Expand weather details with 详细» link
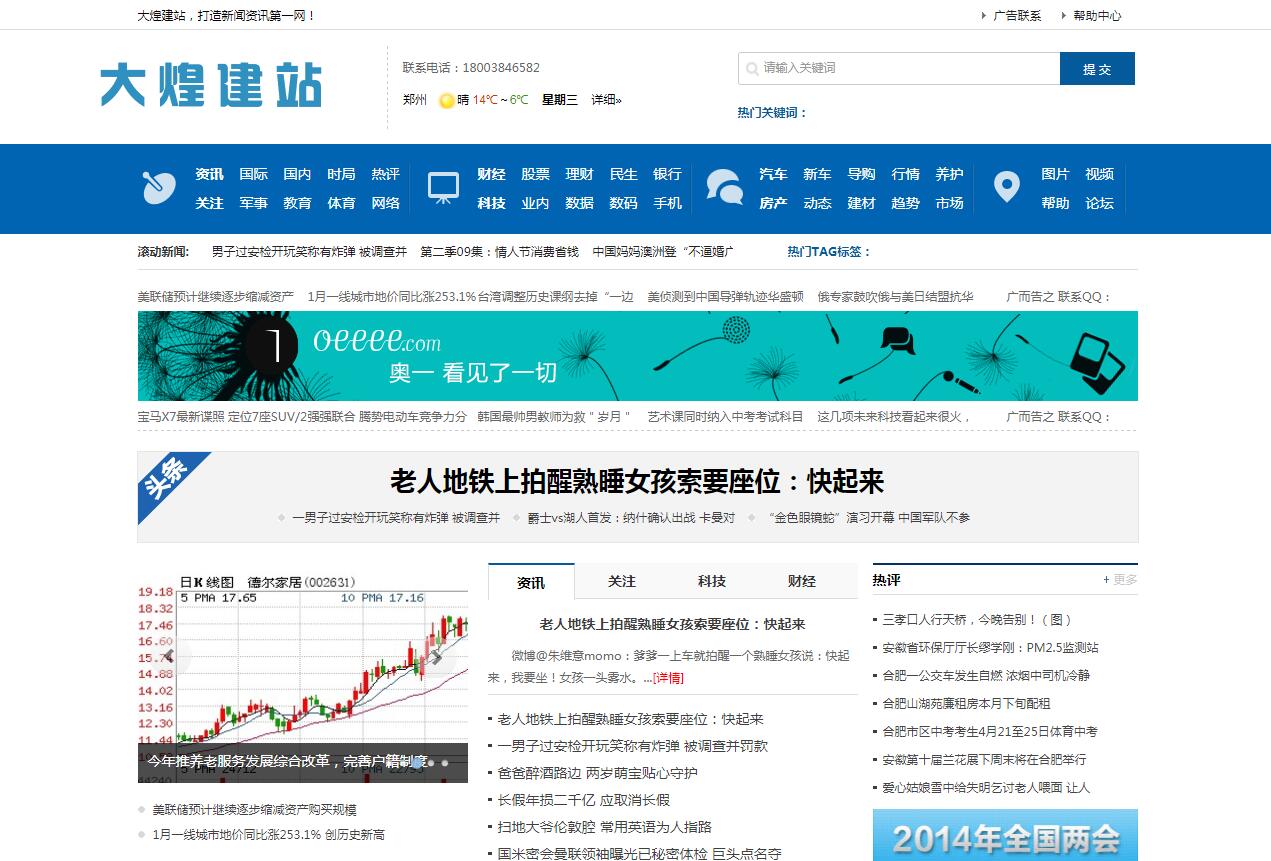The image size is (1271, 861). 606,100
